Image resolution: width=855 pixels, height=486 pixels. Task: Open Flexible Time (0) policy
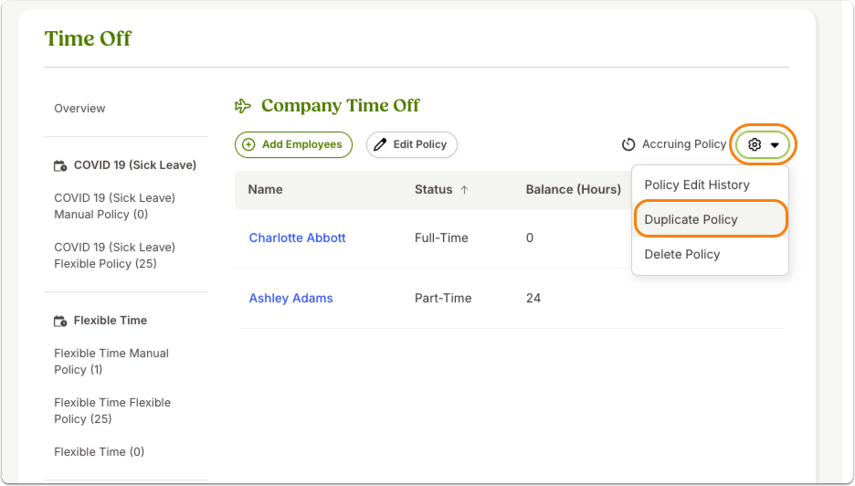coord(99,452)
